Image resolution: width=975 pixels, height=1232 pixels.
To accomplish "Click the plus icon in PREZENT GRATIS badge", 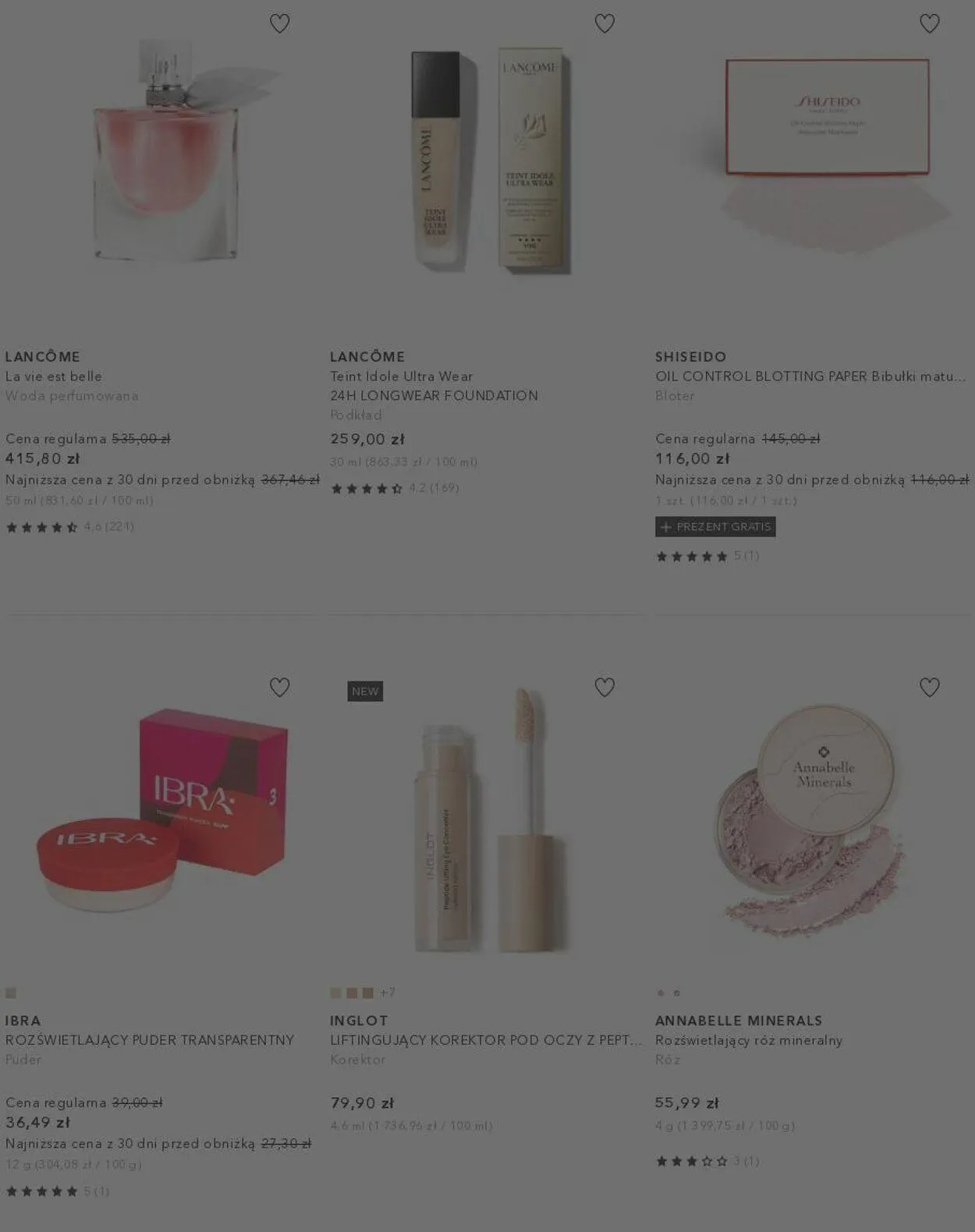I will point(665,527).
